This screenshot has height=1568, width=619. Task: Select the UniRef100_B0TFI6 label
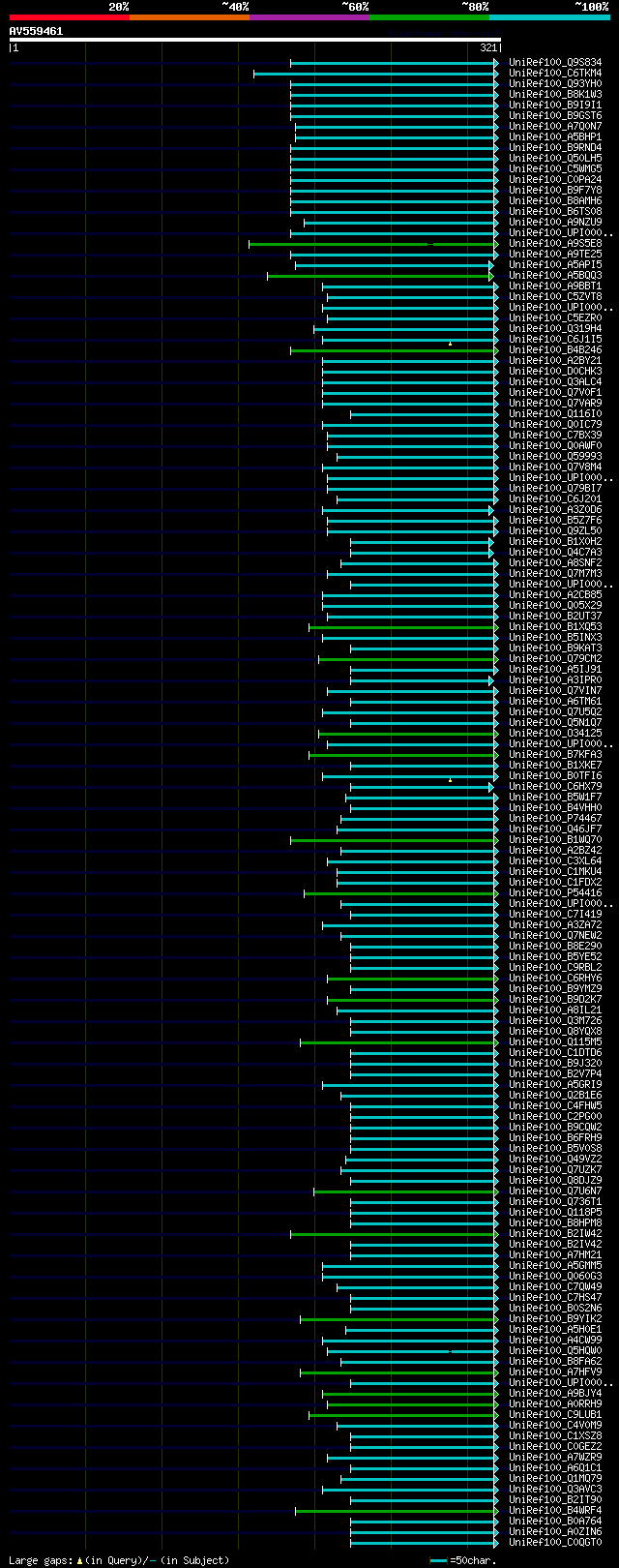point(555,776)
